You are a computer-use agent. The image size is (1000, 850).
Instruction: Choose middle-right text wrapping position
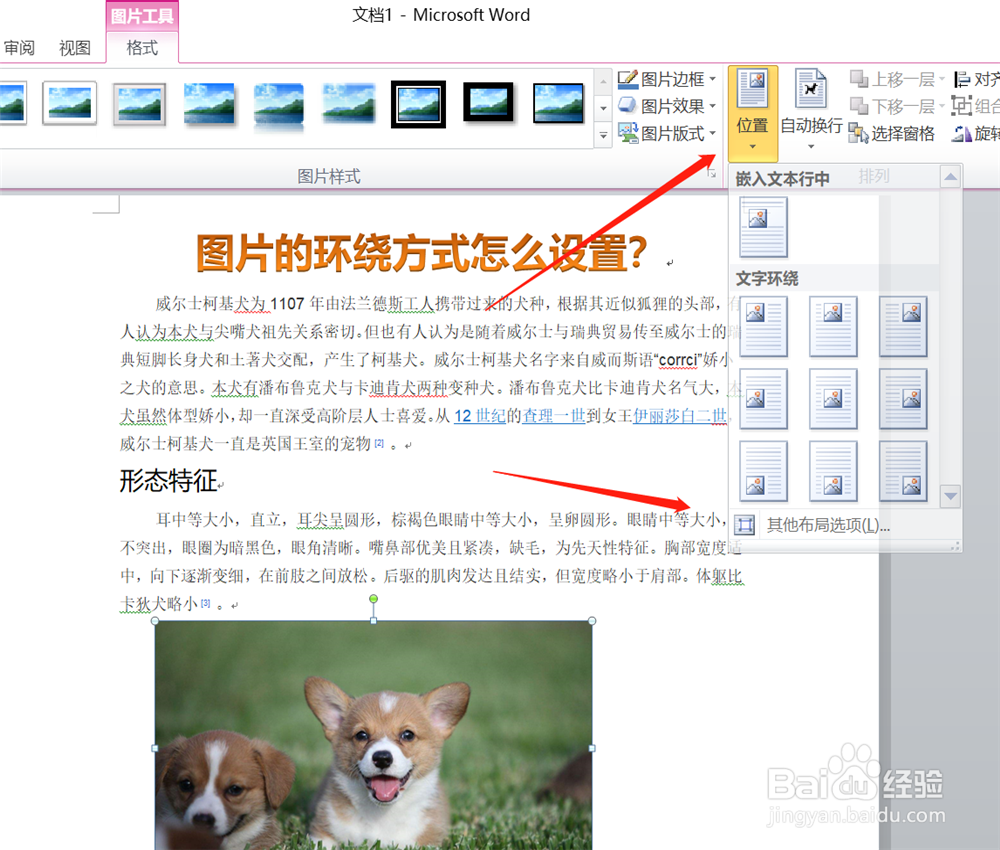[903, 399]
